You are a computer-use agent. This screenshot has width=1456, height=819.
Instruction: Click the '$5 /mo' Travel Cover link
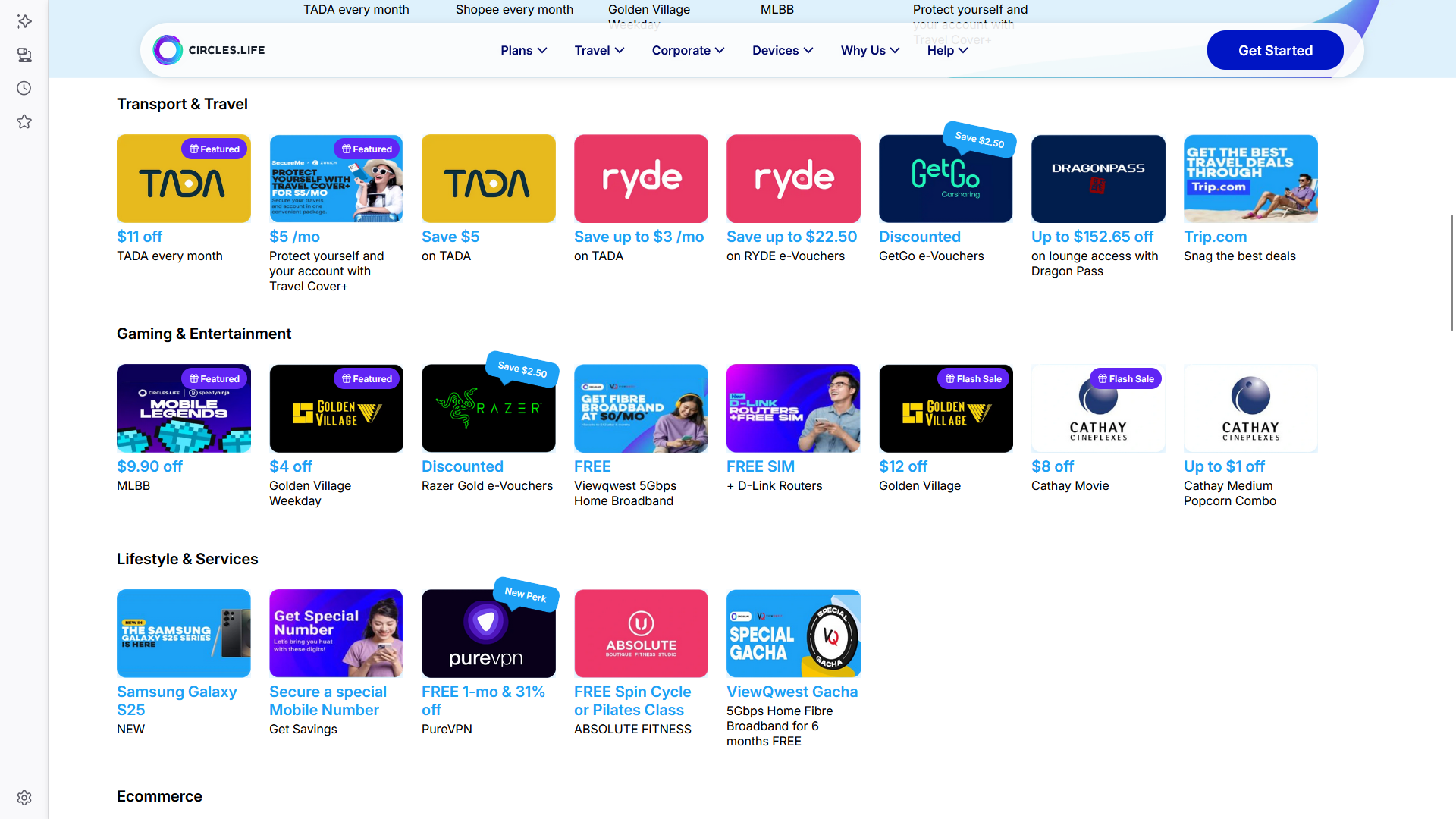(294, 237)
